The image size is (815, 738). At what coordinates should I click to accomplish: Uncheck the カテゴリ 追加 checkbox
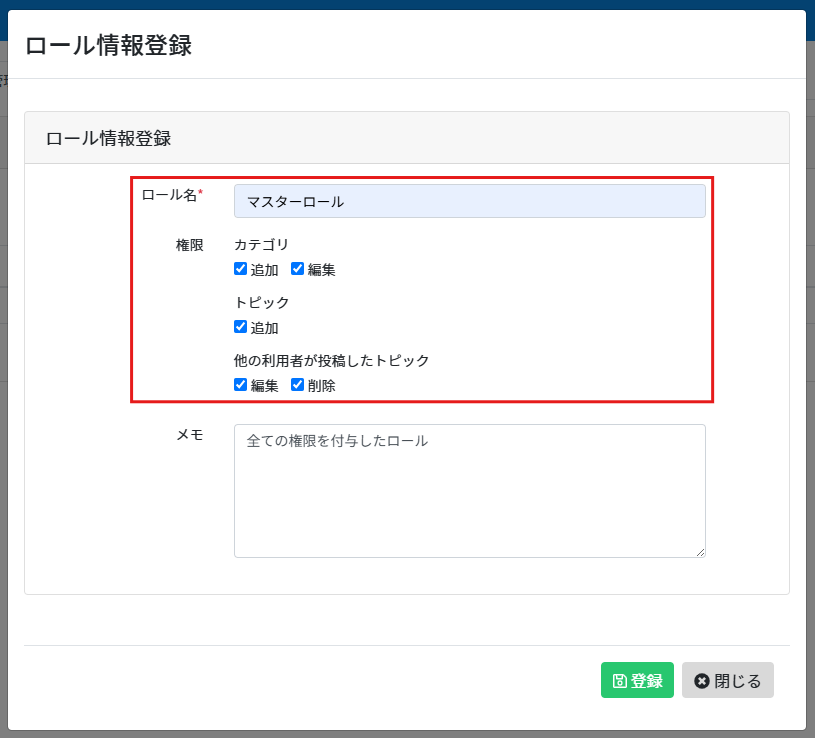pyautogui.click(x=240, y=269)
